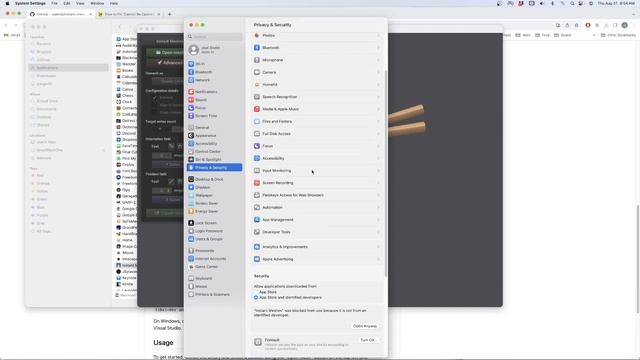640x360 pixels.
Task: Click Open Anyway button
Action: click(365, 326)
